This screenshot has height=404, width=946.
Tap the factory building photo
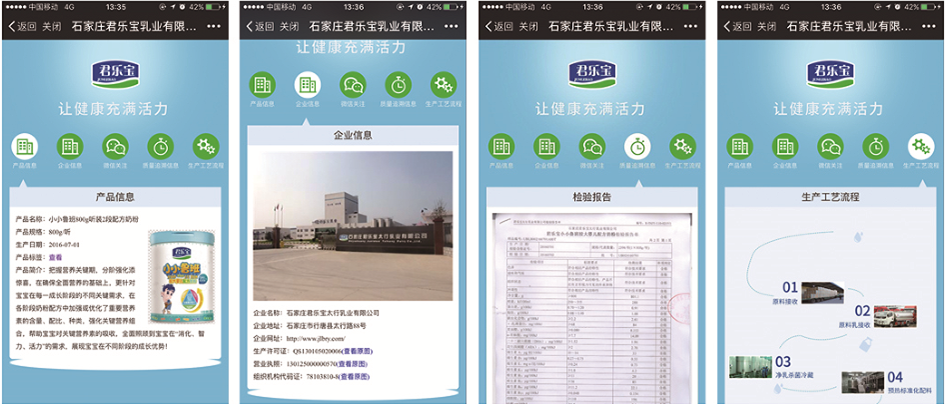click(x=352, y=226)
